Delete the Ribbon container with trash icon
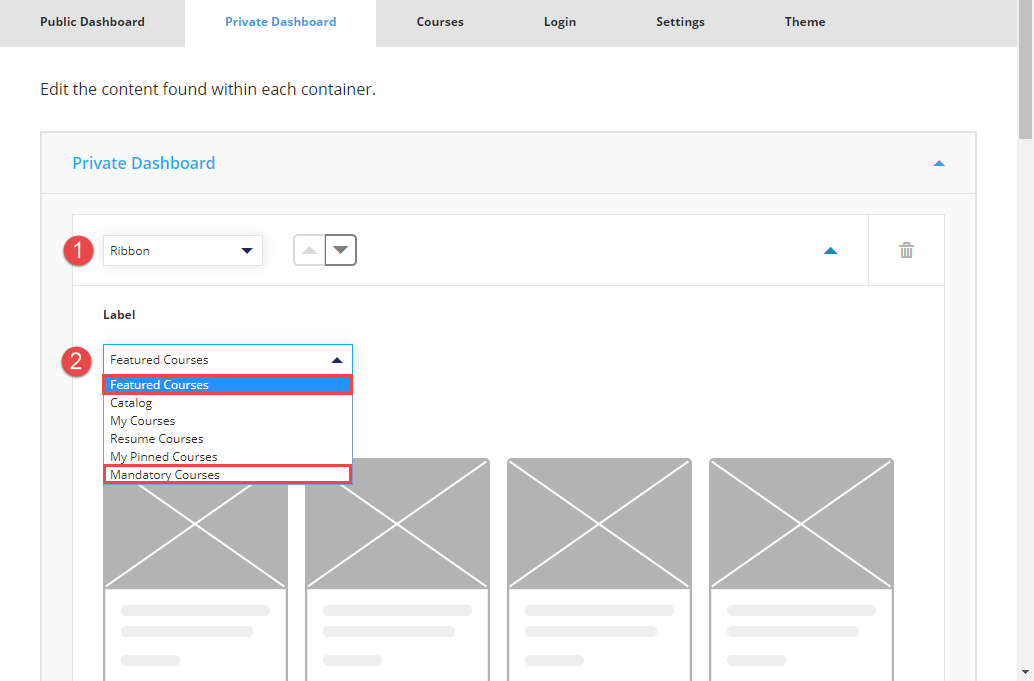Screen dimensions: 1034x681 pos(906,251)
